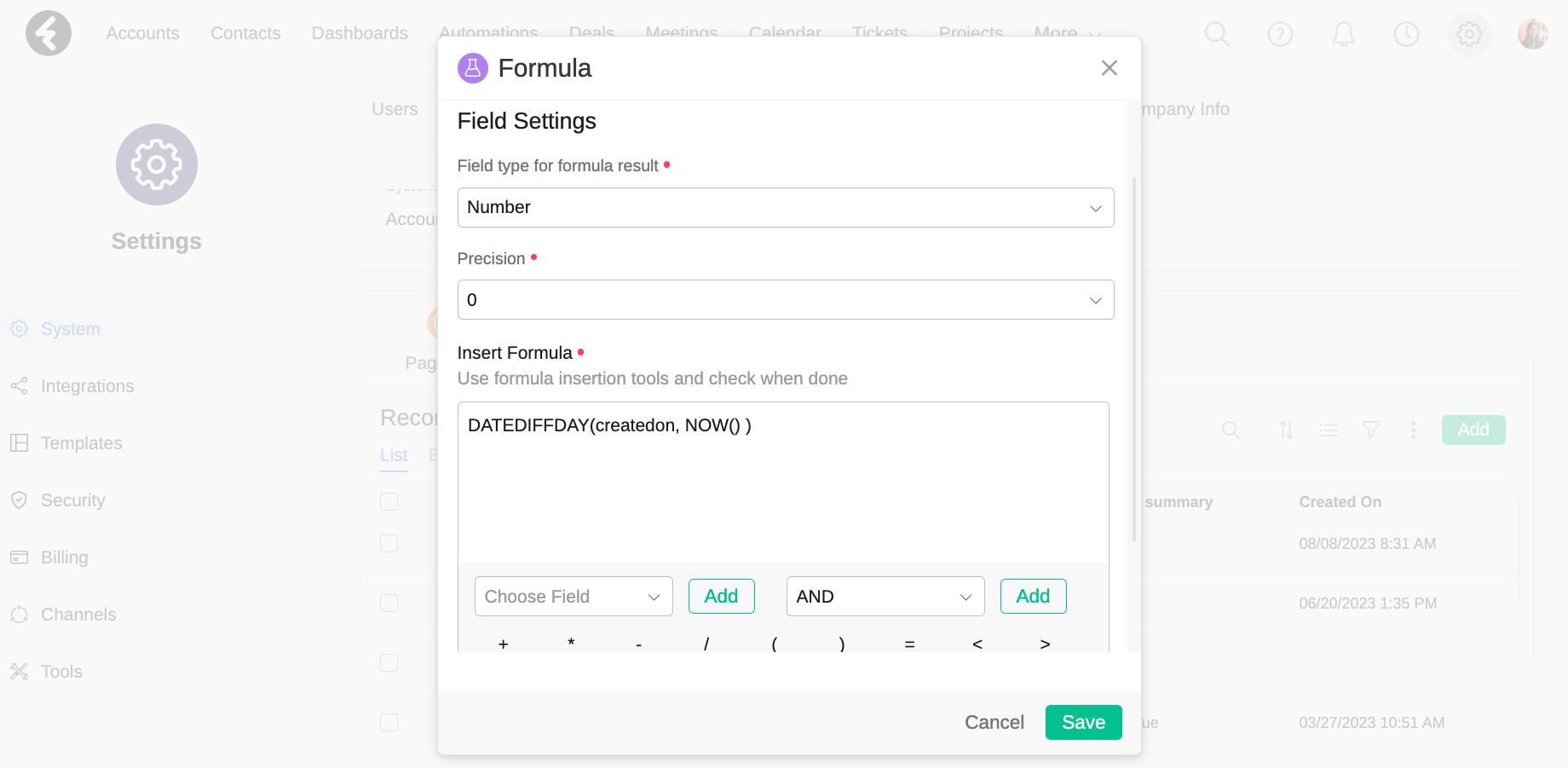Click the sort arrows icon in records toolbar
This screenshot has height=768, width=1568.
(1286, 430)
